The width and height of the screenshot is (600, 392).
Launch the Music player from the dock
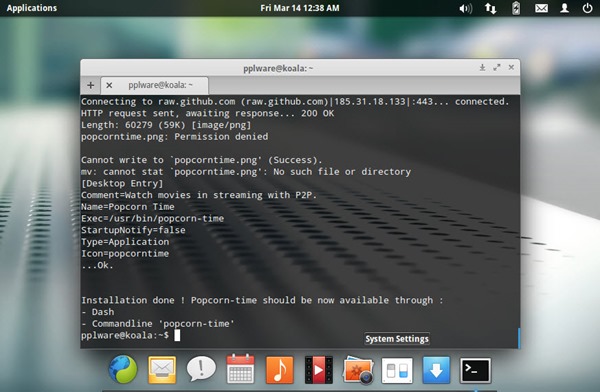click(279, 370)
